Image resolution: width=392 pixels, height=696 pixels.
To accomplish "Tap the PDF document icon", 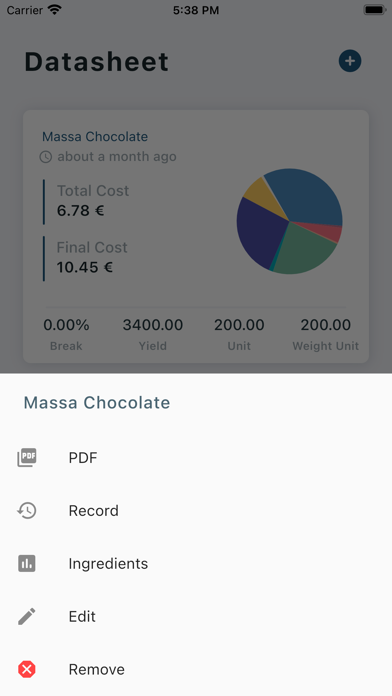I will [27, 457].
